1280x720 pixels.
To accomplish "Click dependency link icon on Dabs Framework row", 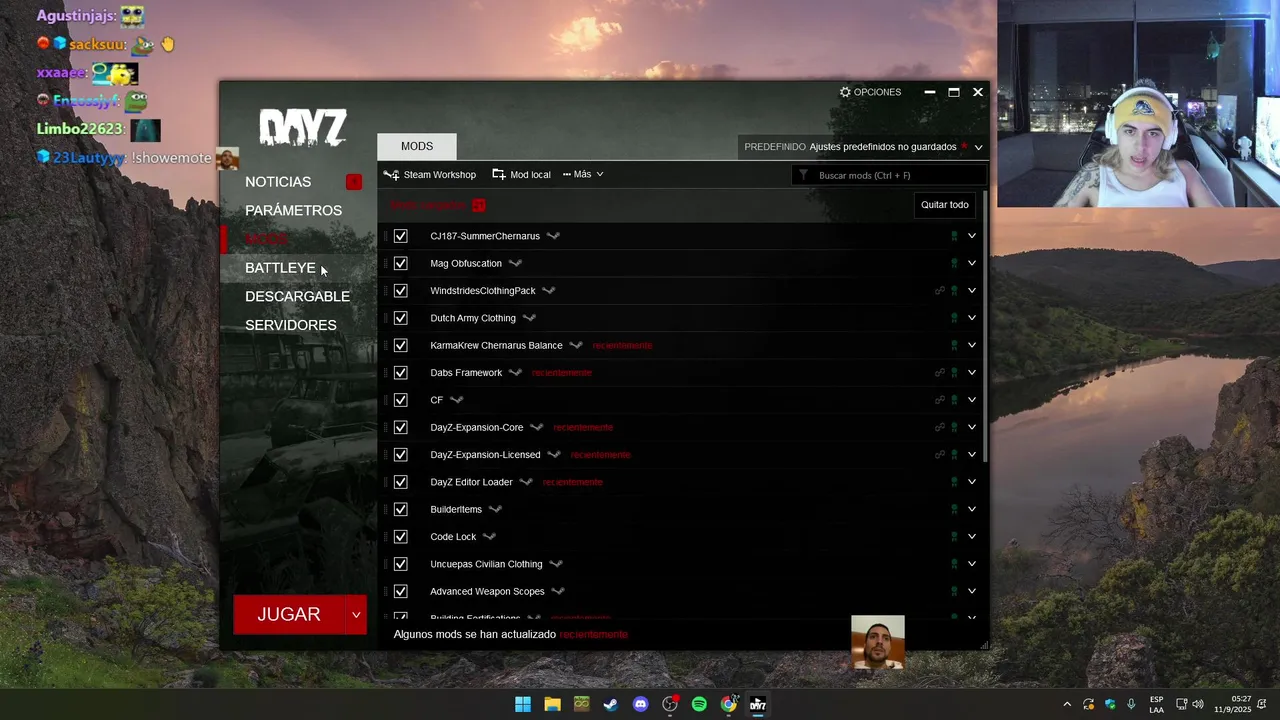I will coord(939,373).
